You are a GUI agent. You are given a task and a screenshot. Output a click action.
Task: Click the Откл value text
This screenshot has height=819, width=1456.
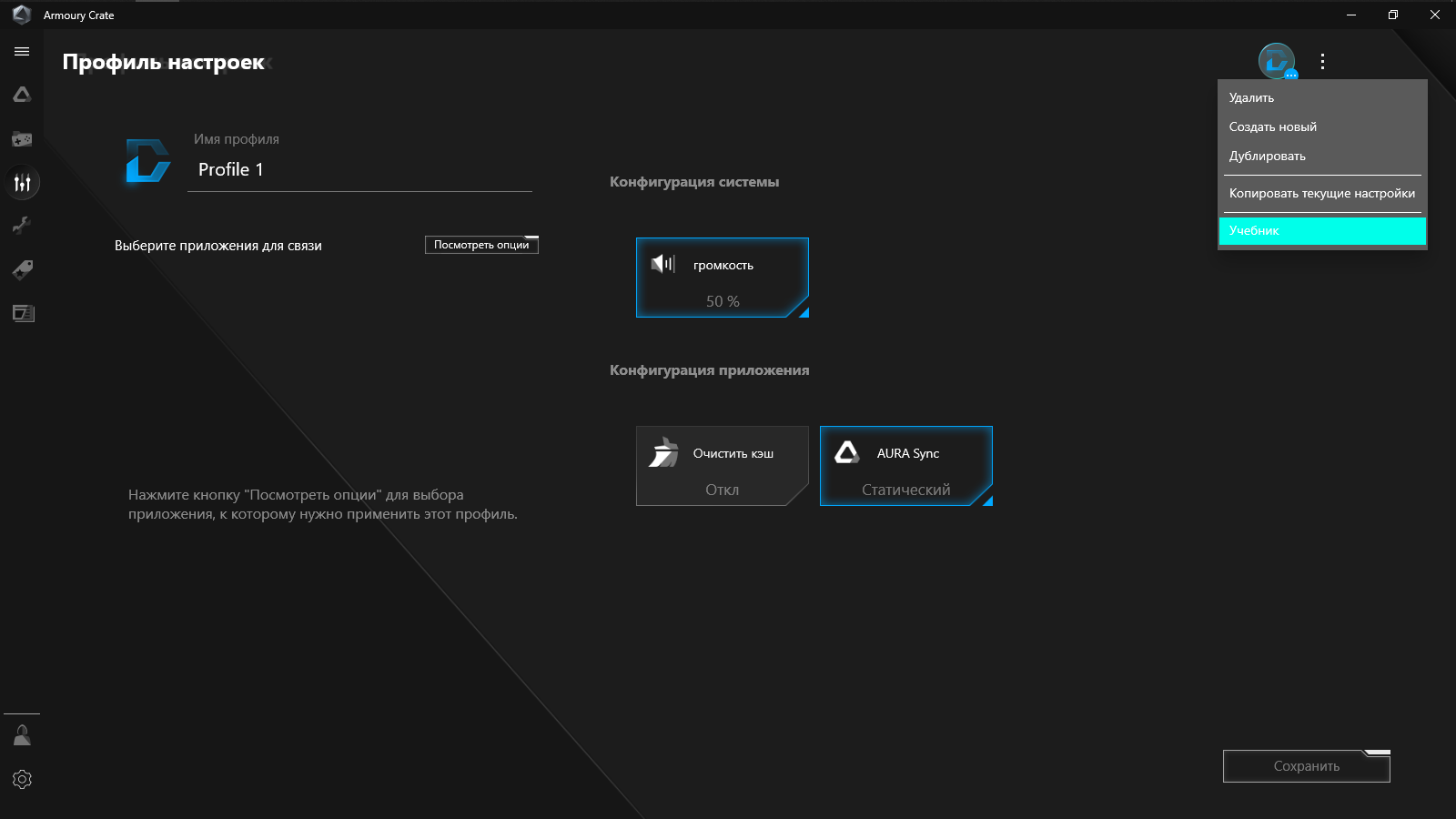(x=723, y=490)
